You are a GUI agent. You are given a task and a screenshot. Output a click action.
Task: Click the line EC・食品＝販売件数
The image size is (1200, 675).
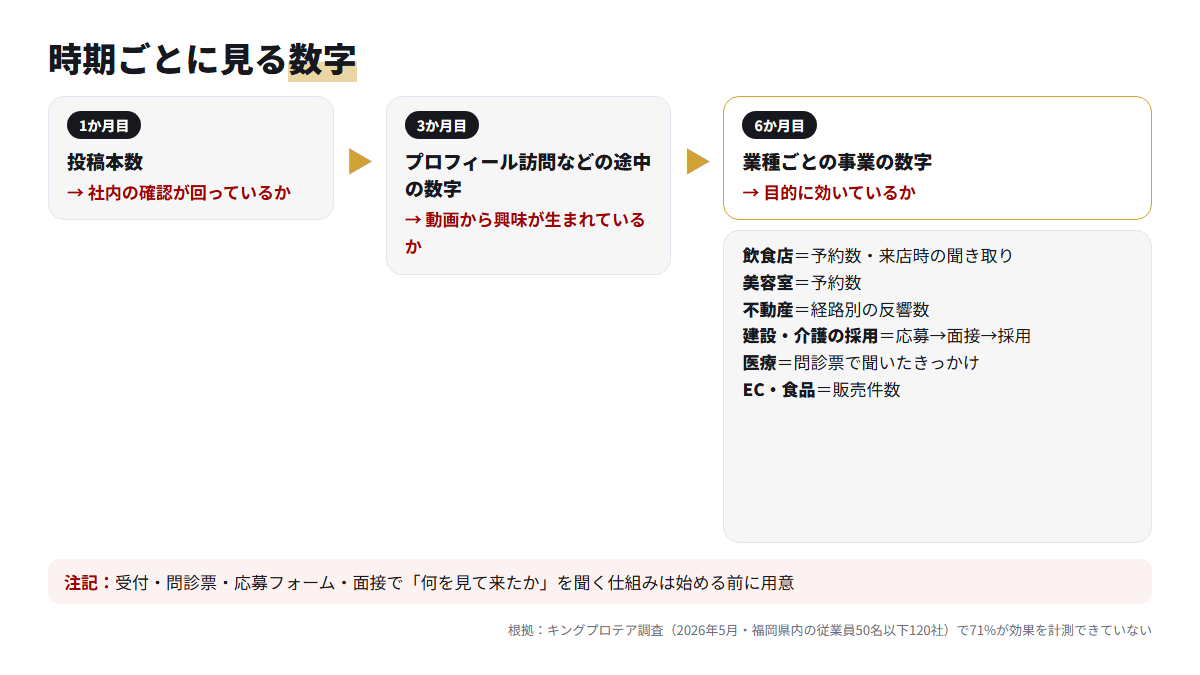[x=821, y=390]
